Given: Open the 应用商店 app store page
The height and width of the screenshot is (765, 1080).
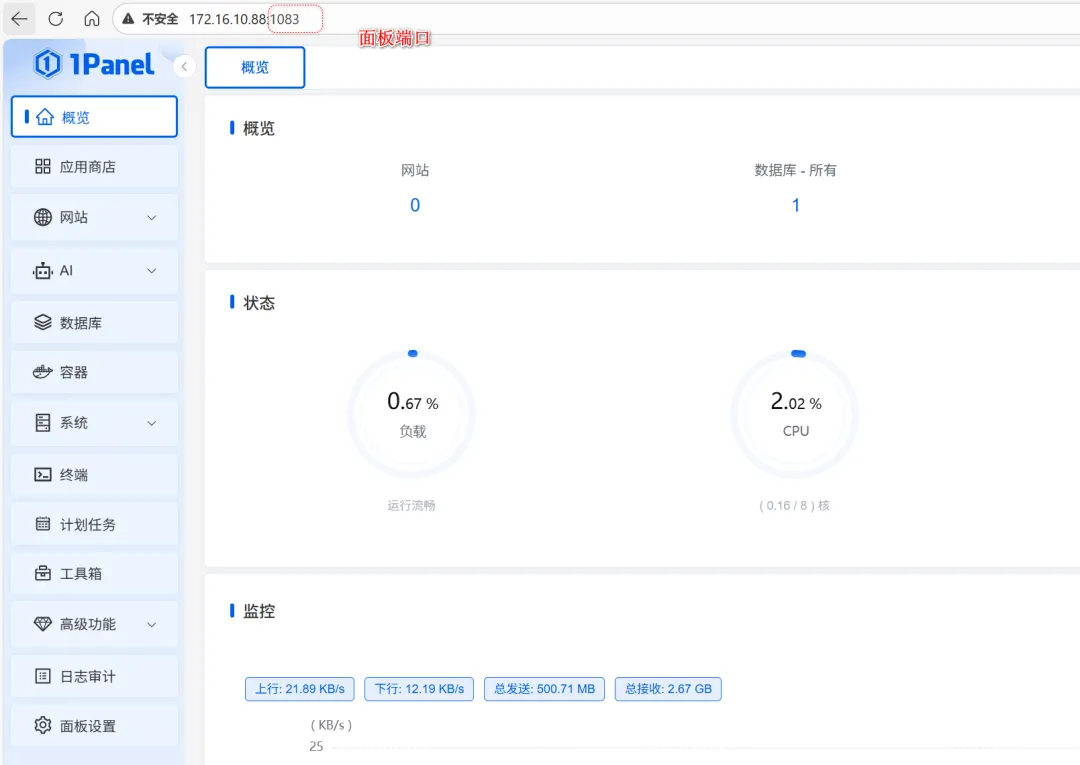Looking at the screenshot, I should (x=94, y=166).
